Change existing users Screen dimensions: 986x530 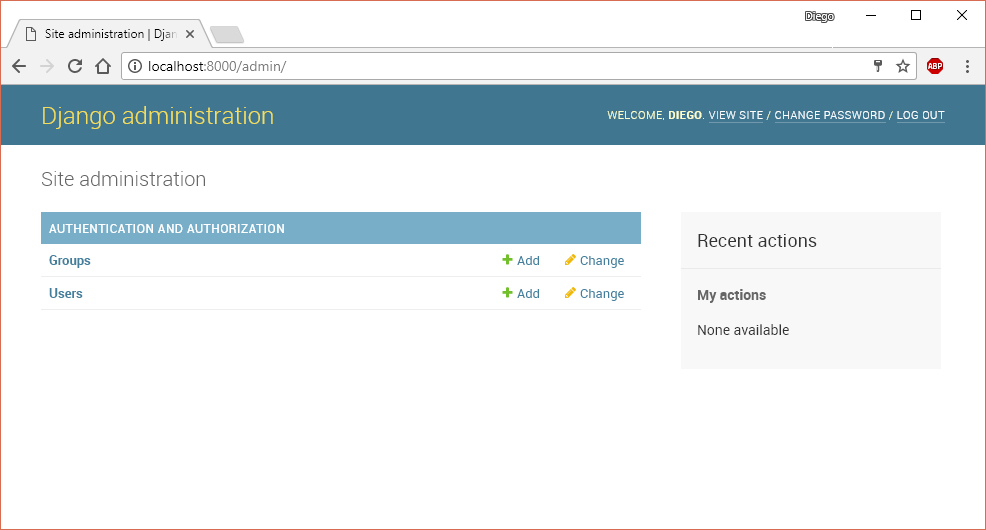[x=594, y=294]
